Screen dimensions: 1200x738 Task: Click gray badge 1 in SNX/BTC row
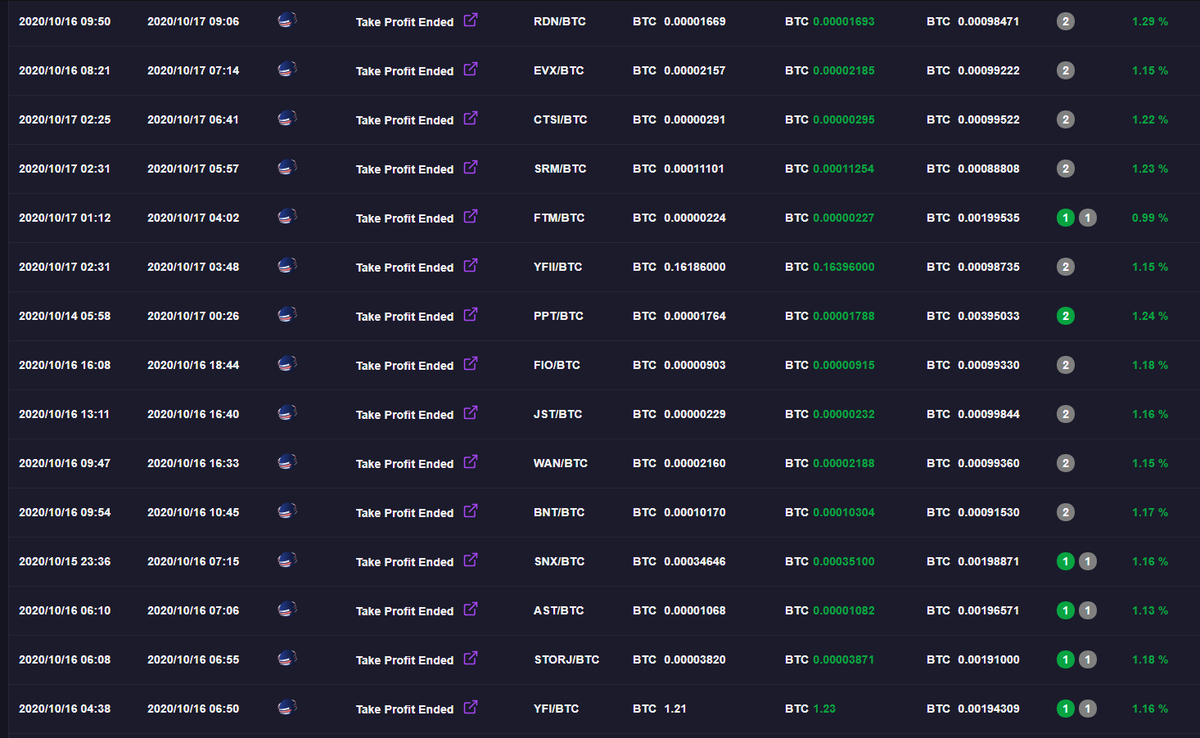point(1088,561)
